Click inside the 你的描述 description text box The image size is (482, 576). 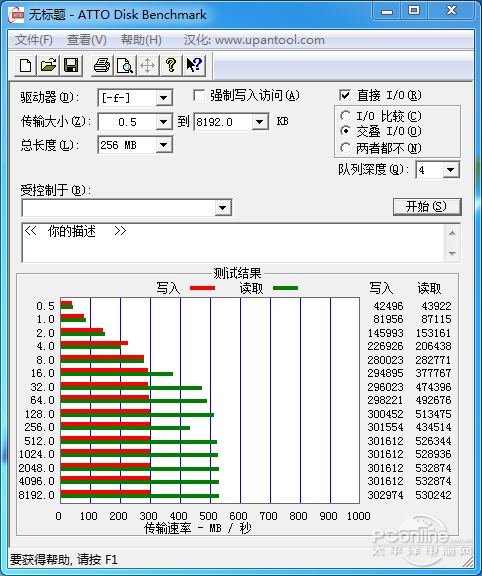click(234, 242)
